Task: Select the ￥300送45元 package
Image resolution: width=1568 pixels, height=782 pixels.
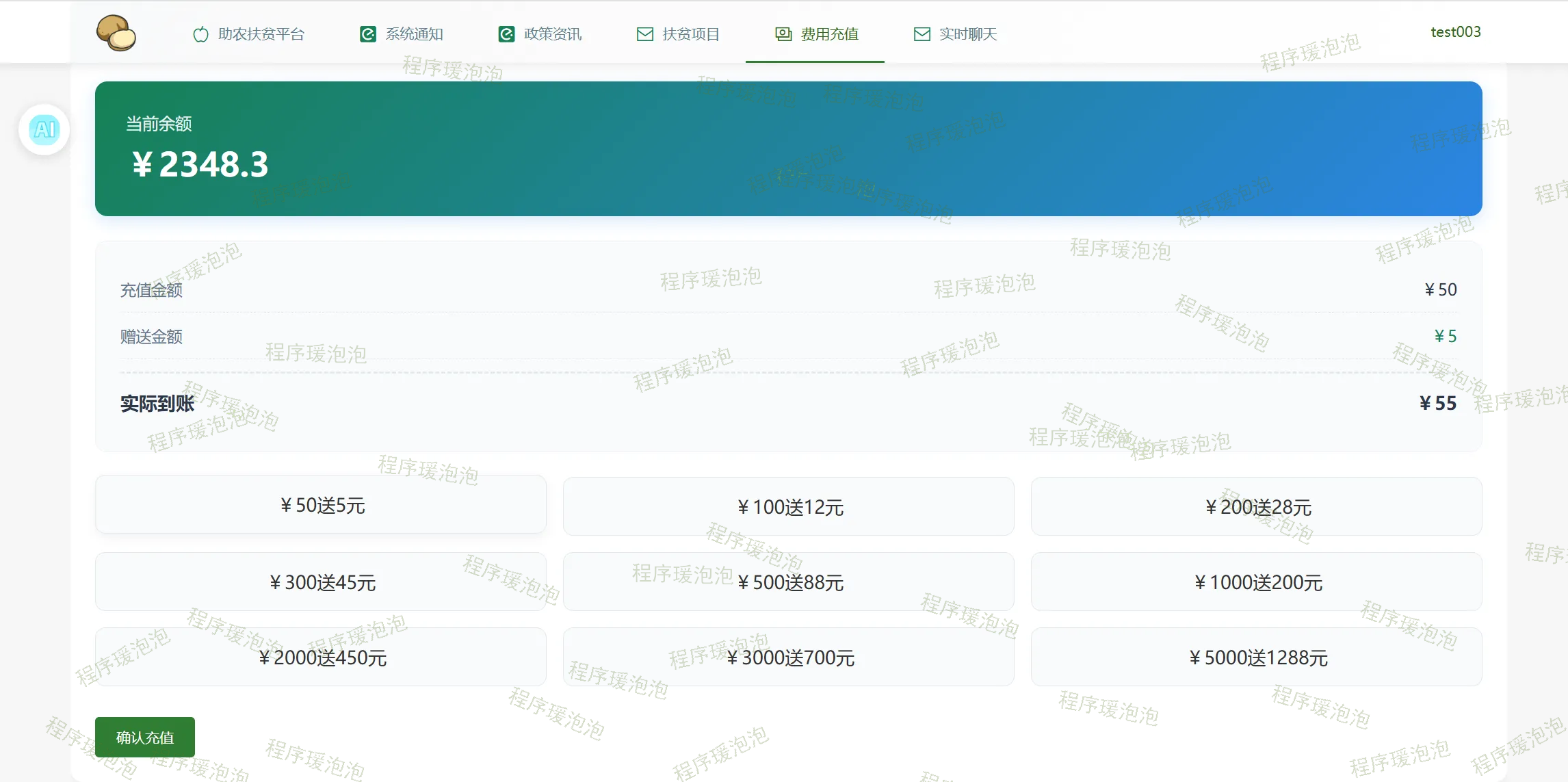Action: [321, 582]
